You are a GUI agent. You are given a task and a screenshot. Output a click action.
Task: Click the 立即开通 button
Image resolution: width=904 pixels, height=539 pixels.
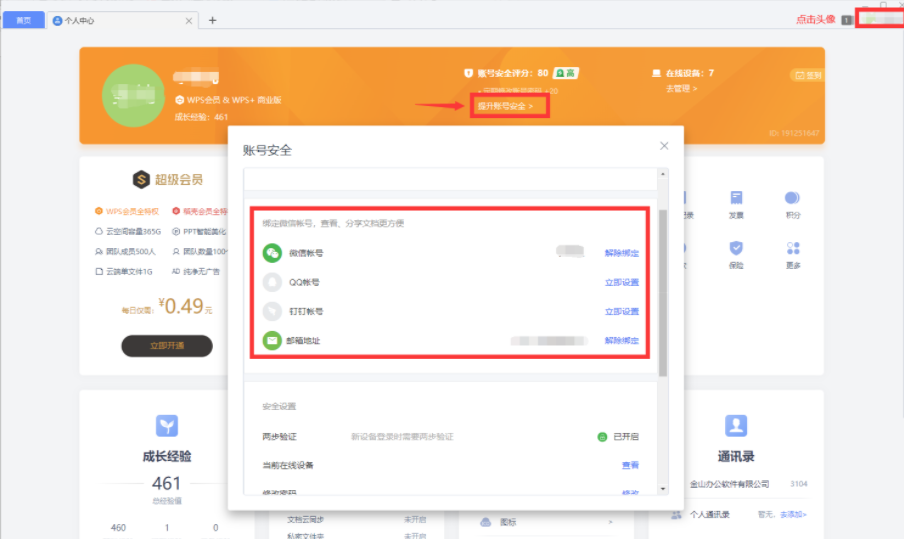[167, 346]
